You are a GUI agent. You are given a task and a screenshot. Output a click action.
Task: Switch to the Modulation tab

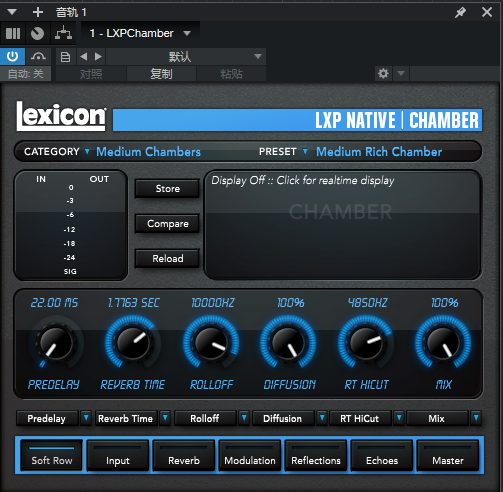[x=250, y=455]
